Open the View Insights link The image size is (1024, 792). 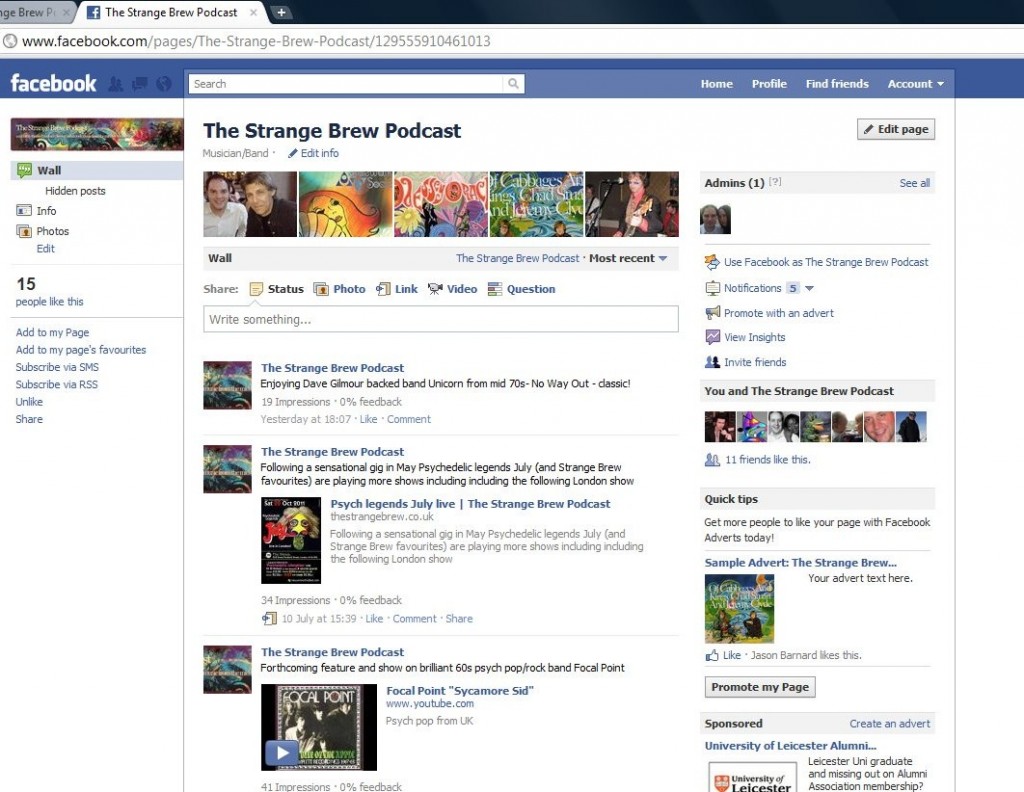pos(754,337)
